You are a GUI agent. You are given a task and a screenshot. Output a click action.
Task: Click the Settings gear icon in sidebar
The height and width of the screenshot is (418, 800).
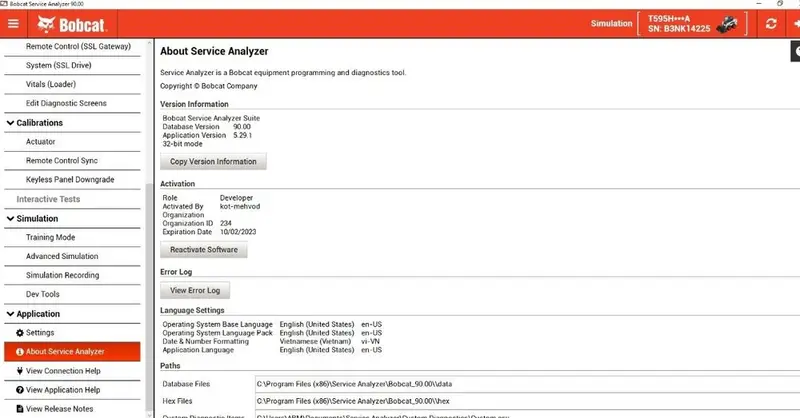[x=20, y=333]
